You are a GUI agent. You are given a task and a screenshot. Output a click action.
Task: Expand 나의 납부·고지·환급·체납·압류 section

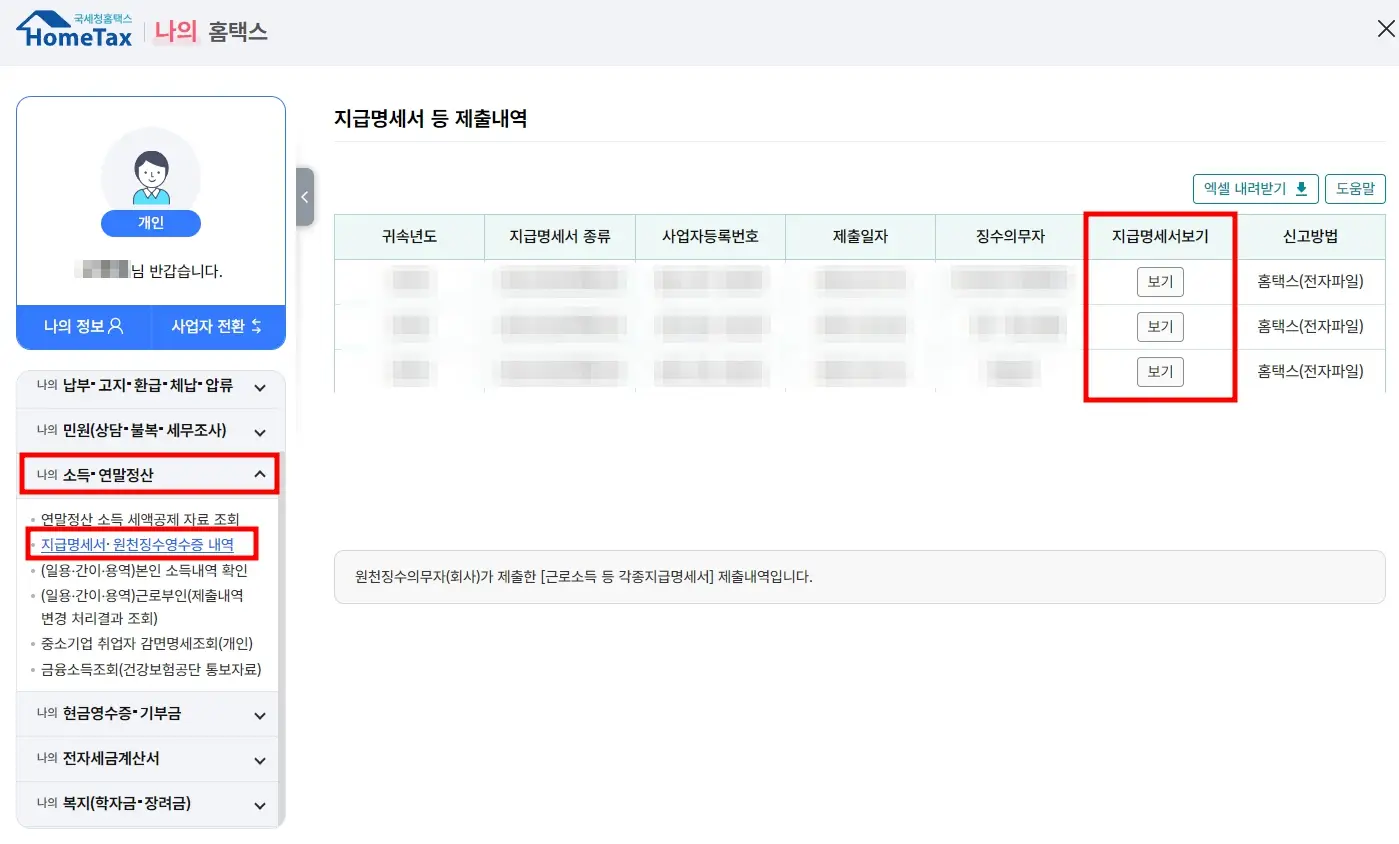click(x=148, y=388)
